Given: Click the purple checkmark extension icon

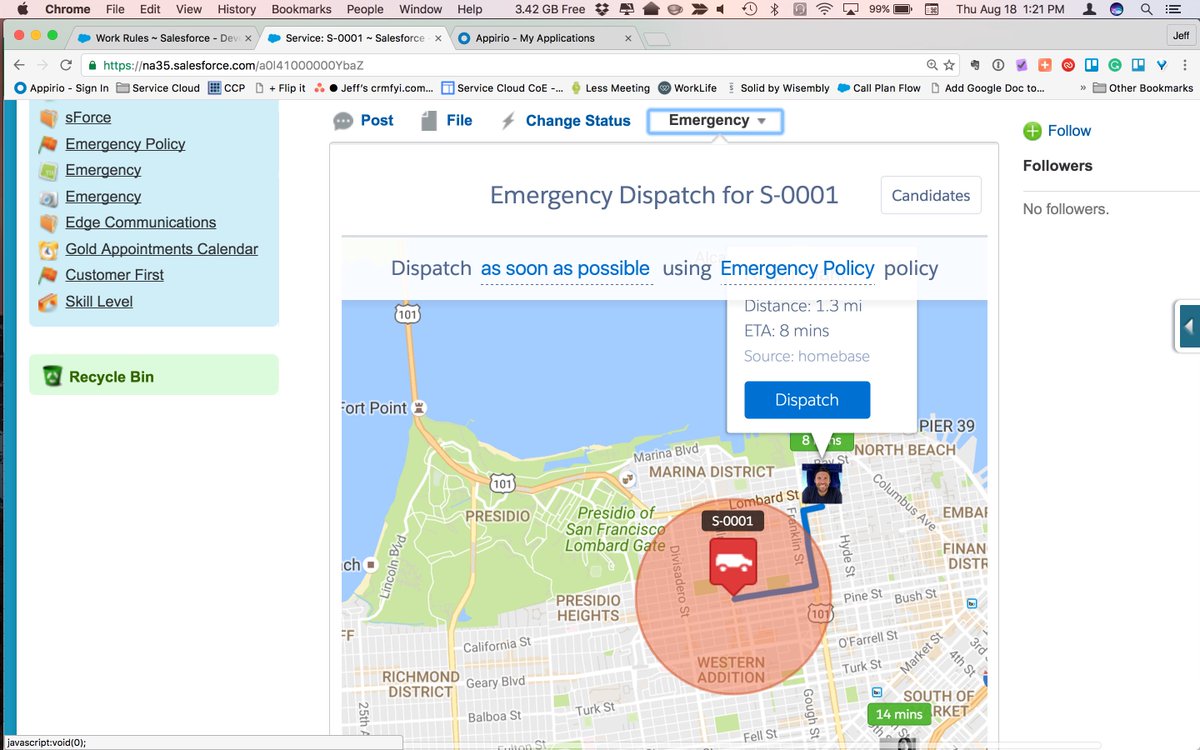Looking at the screenshot, I should click(1021, 65).
